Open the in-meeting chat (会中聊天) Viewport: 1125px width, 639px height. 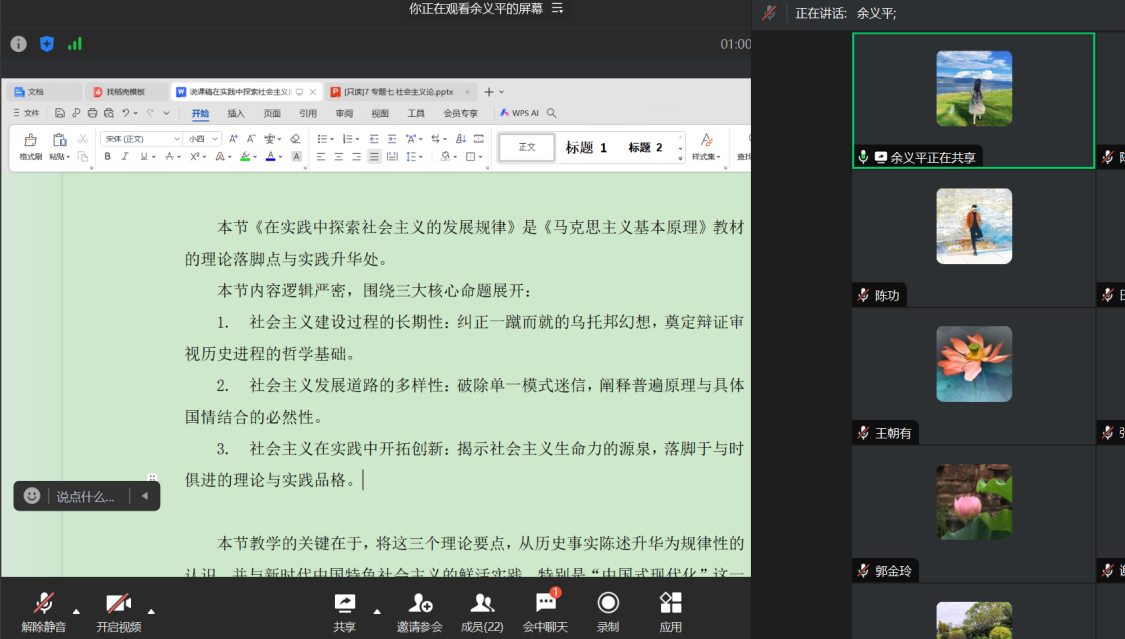545,609
